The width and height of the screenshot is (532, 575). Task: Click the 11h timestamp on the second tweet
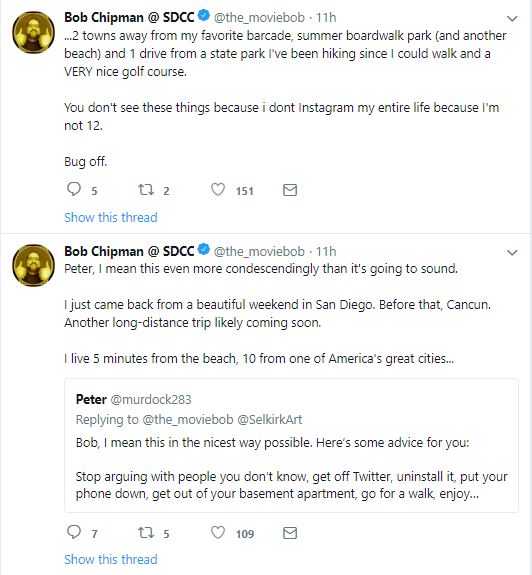(x=326, y=251)
